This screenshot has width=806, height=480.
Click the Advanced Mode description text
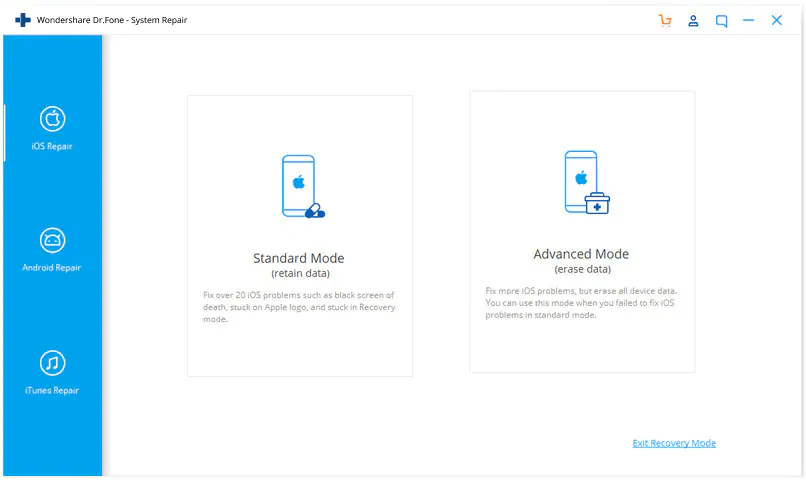(581, 302)
